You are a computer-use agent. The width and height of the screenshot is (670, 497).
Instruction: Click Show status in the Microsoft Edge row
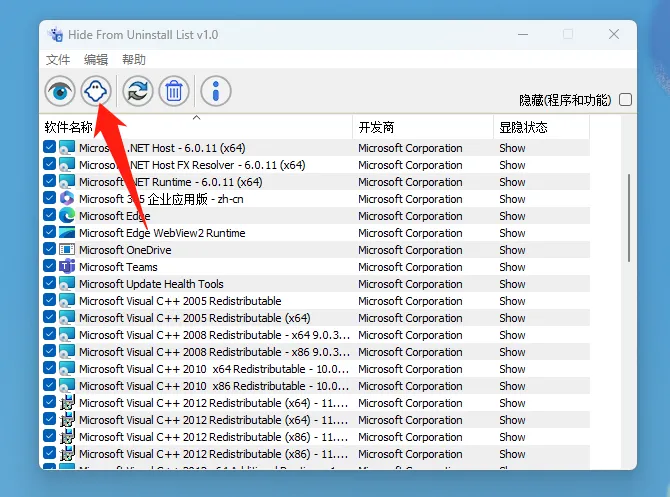[x=512, y=216]
